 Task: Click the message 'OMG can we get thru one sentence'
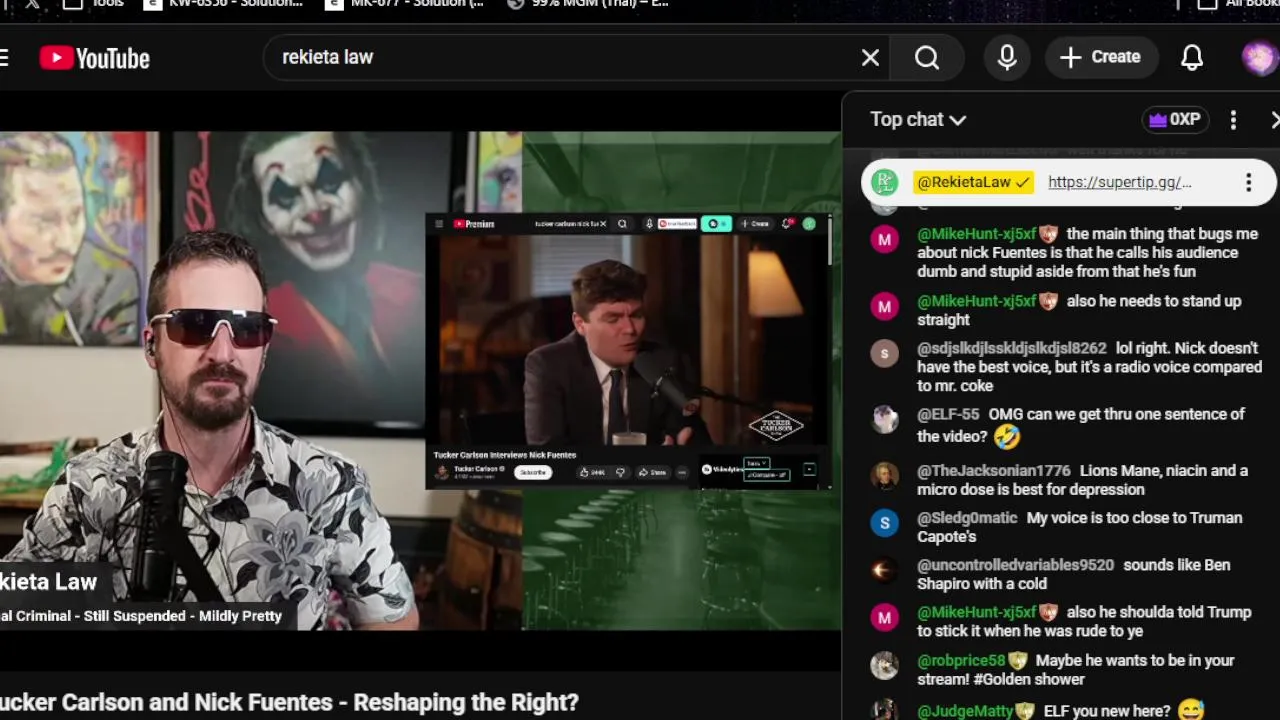(x=1081, y=425)
